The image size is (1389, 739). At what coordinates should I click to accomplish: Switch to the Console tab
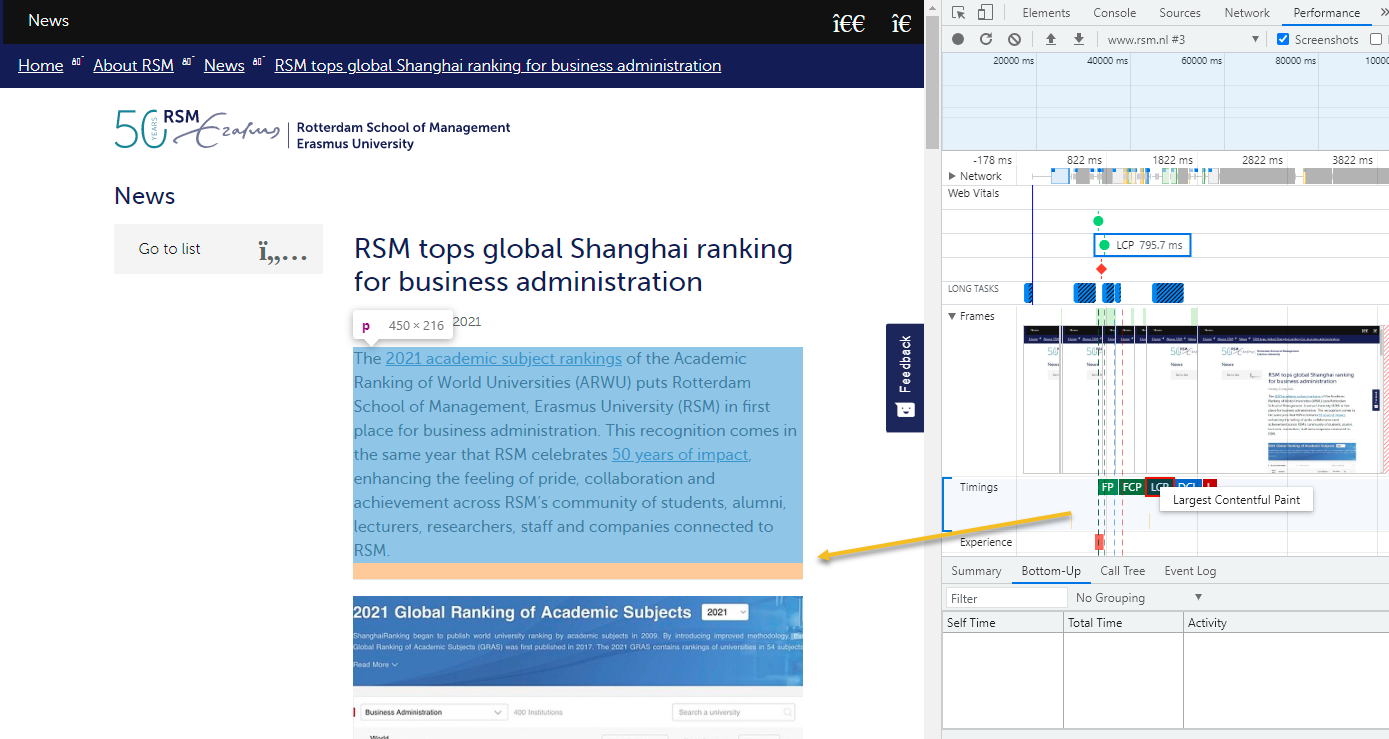coord(1114,13)
